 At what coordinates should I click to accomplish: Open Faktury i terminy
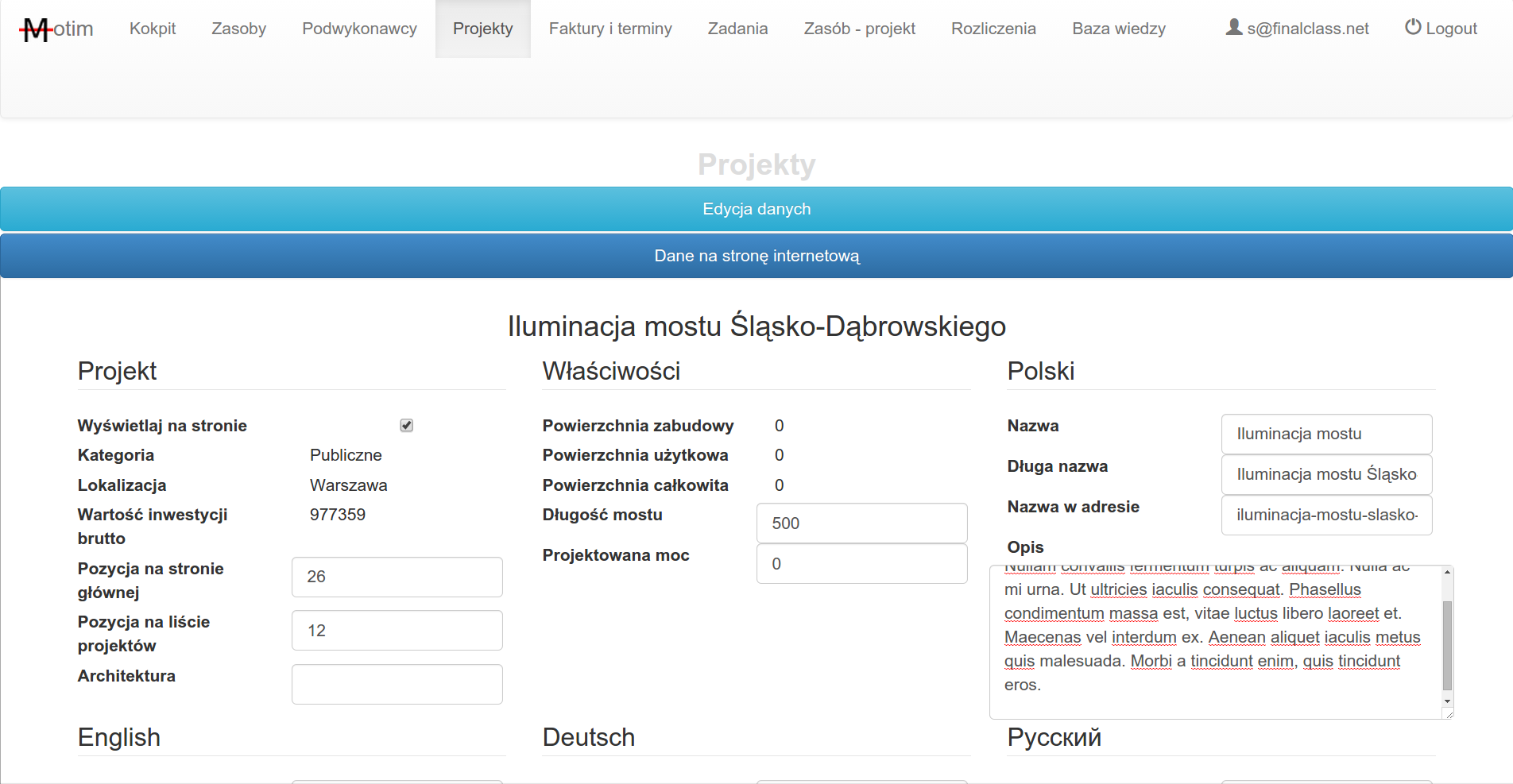tap(610, 29)
